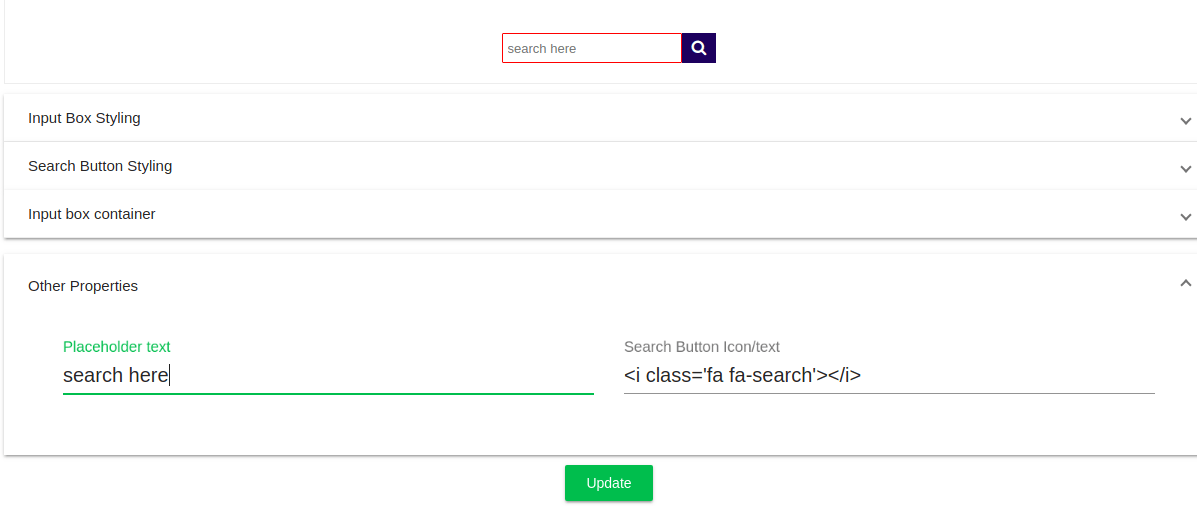Collapse Other Properties using its up chevron
This screenshot has height=513, width=1197.
pos(1185,284)
